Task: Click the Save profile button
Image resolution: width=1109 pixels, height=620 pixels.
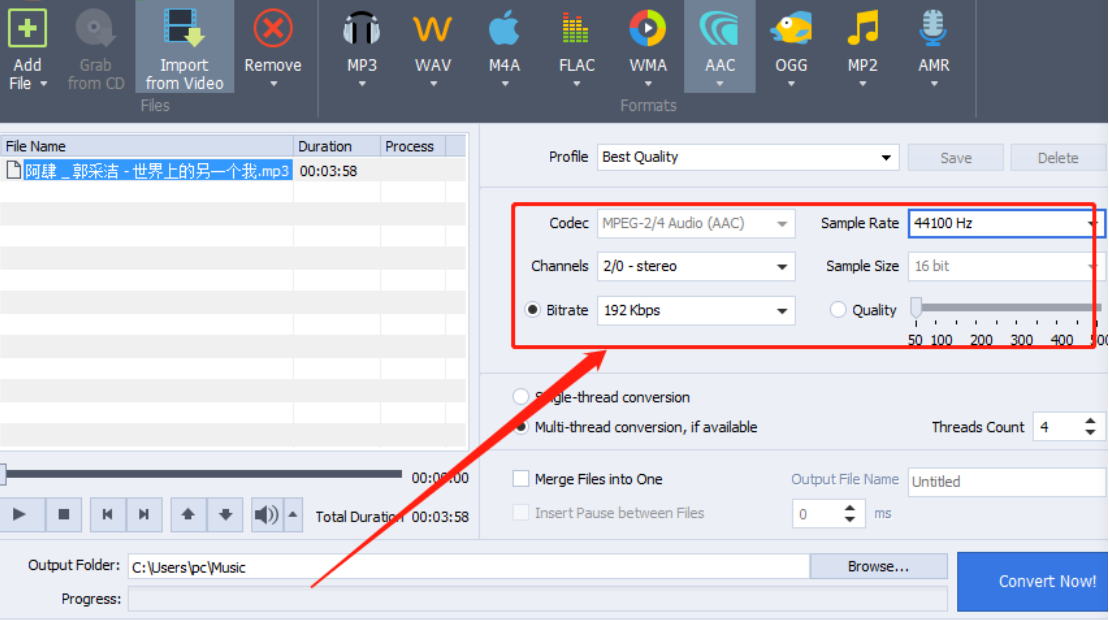Action: pyautogui.click(x=956, y=158)
